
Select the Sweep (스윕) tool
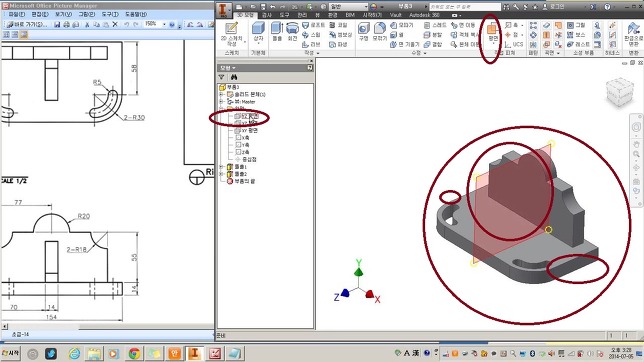coord(311,35)
